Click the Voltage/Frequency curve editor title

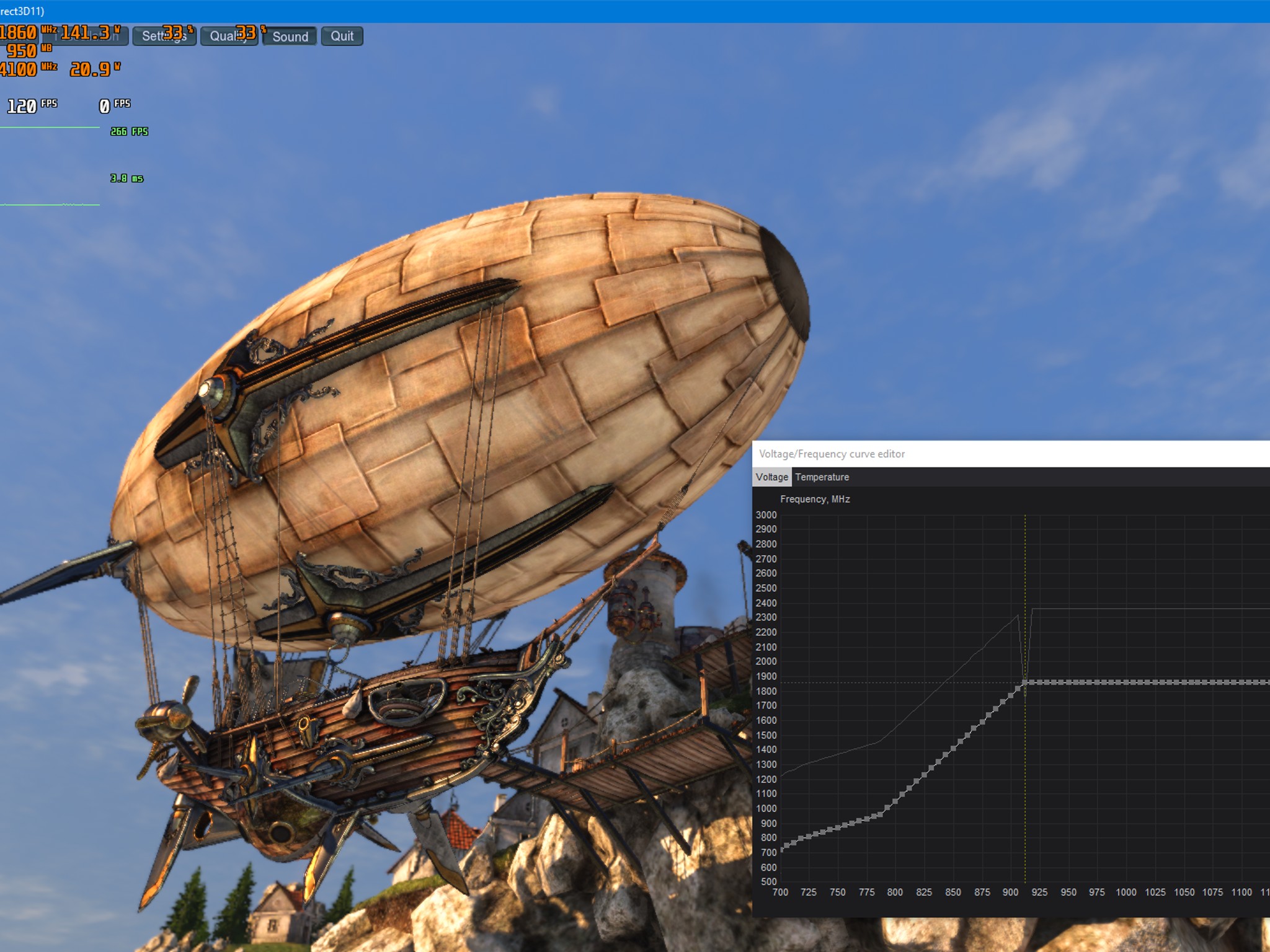pyautogui.click(x=832, y=454)
